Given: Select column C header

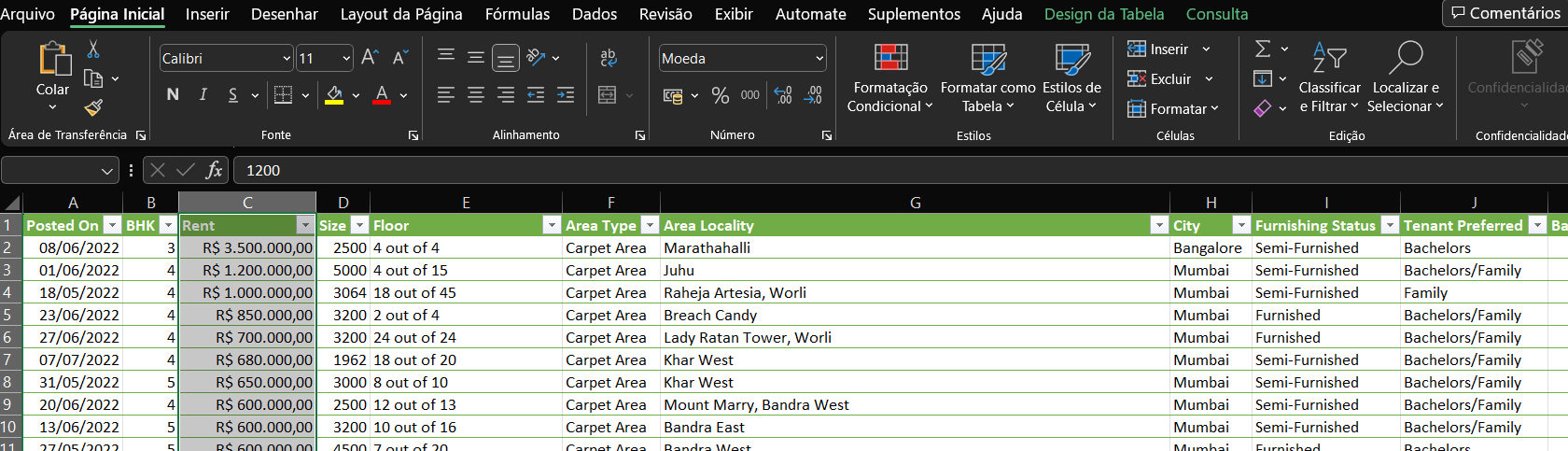Looking at the screenshot, I should pyautogui.click(x=247, y=203).
